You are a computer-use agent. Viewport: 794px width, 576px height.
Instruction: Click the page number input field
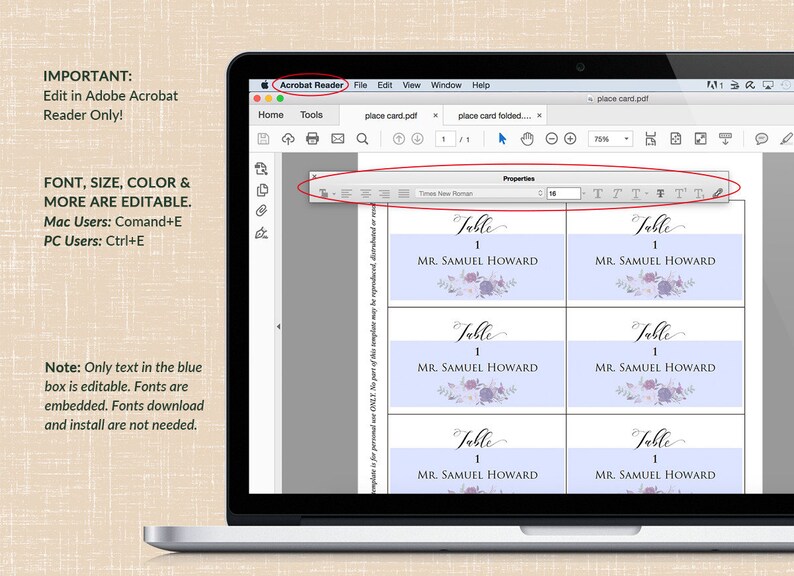click(x=445, y=139)
